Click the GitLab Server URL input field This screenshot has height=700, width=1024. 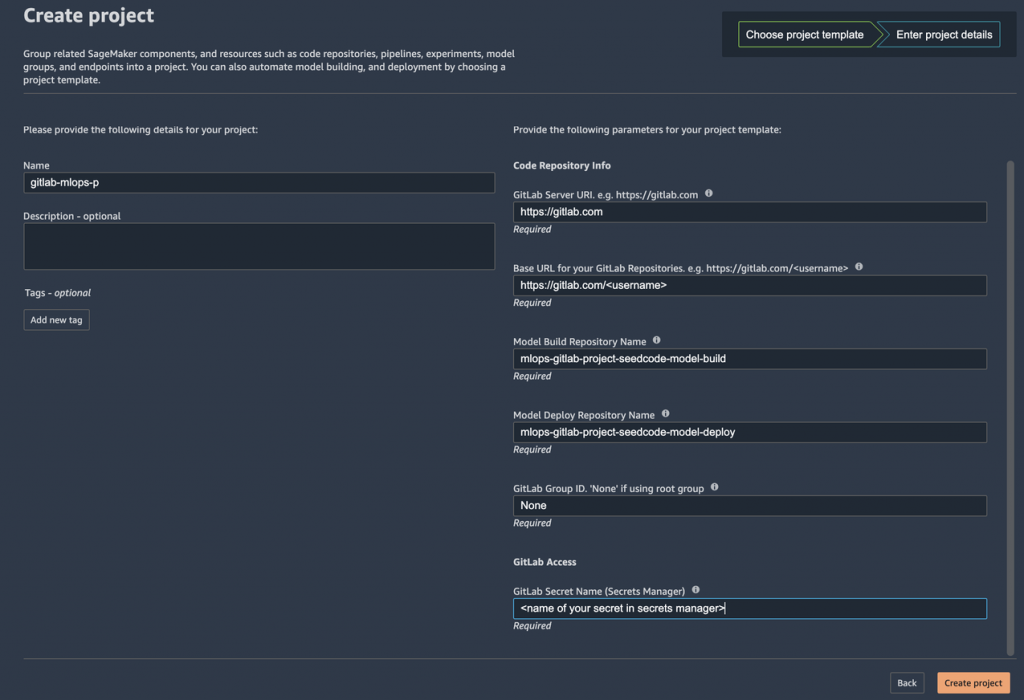750,212
